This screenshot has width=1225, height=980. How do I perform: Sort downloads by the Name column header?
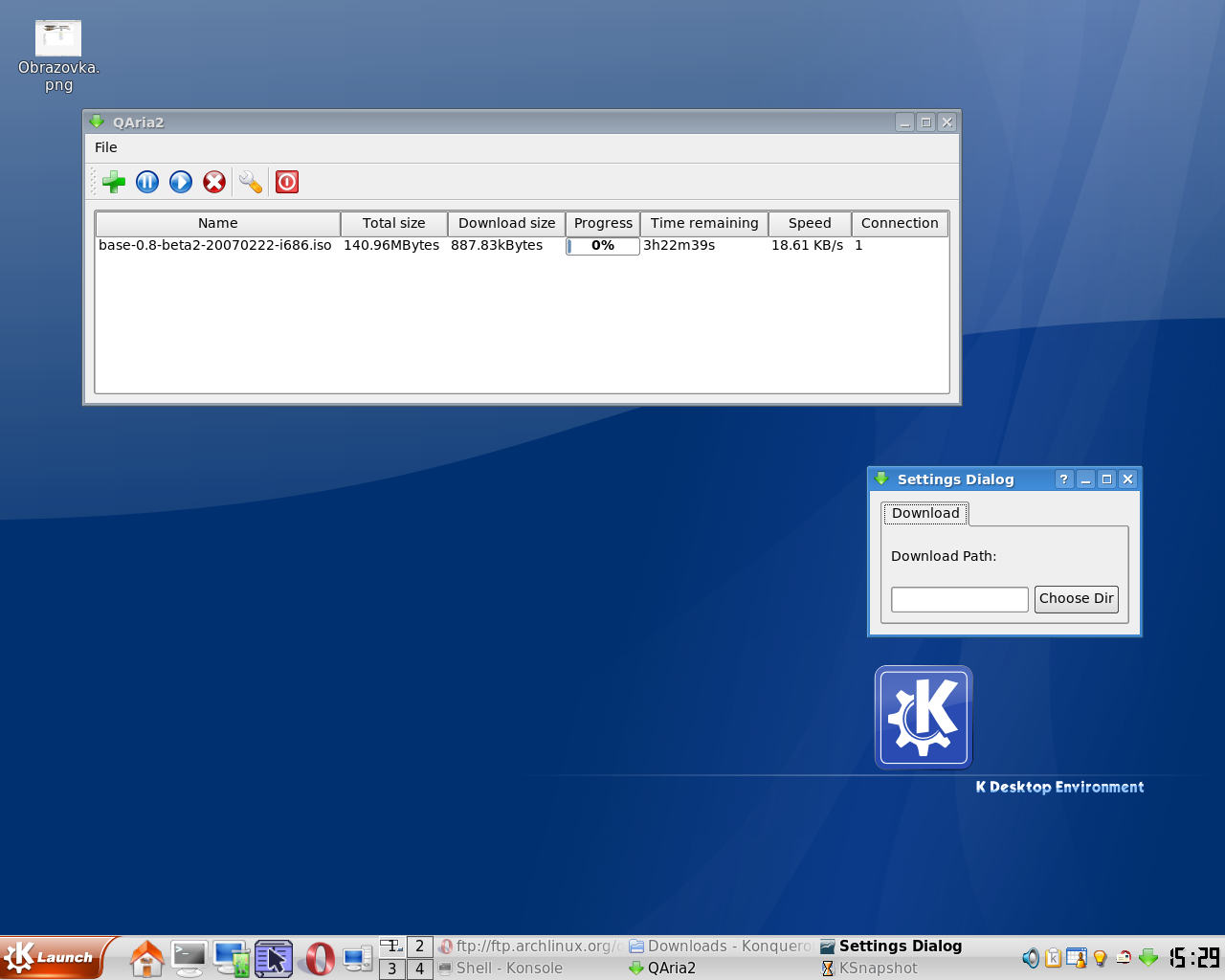218,223
